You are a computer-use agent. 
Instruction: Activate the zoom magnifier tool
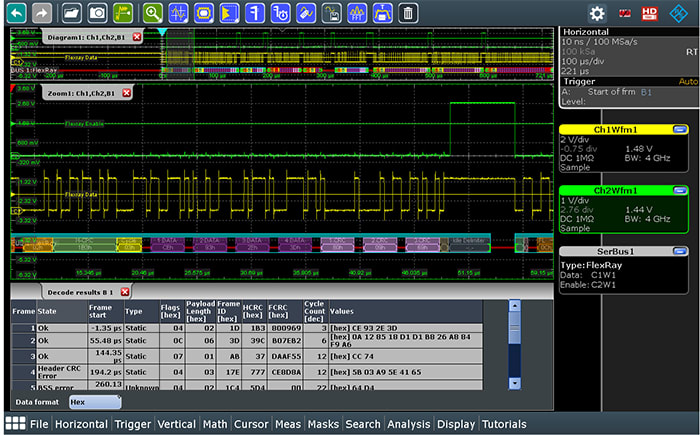pos(152,13)
